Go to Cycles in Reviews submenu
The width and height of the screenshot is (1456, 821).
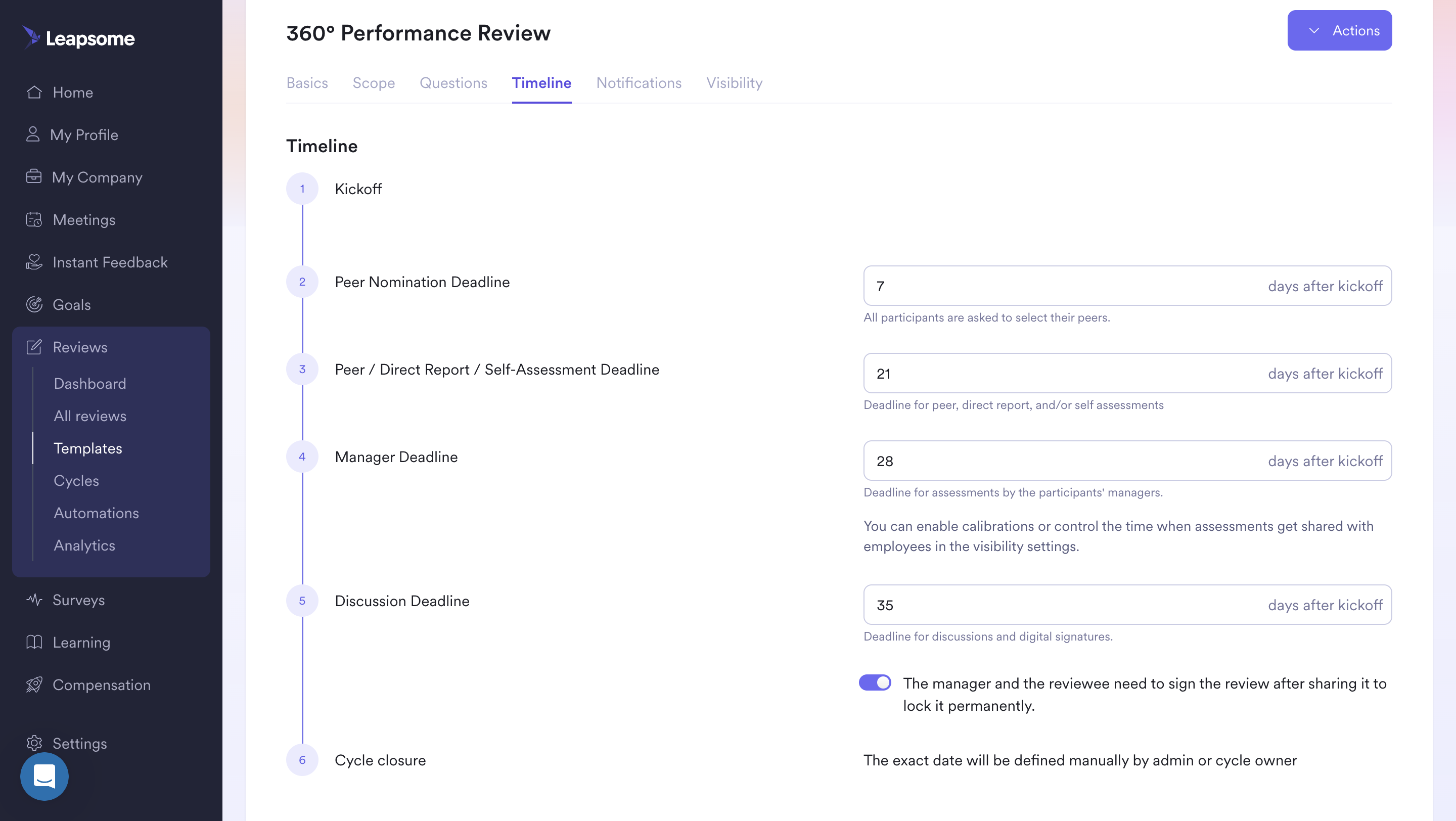click(x=76, y=480)
